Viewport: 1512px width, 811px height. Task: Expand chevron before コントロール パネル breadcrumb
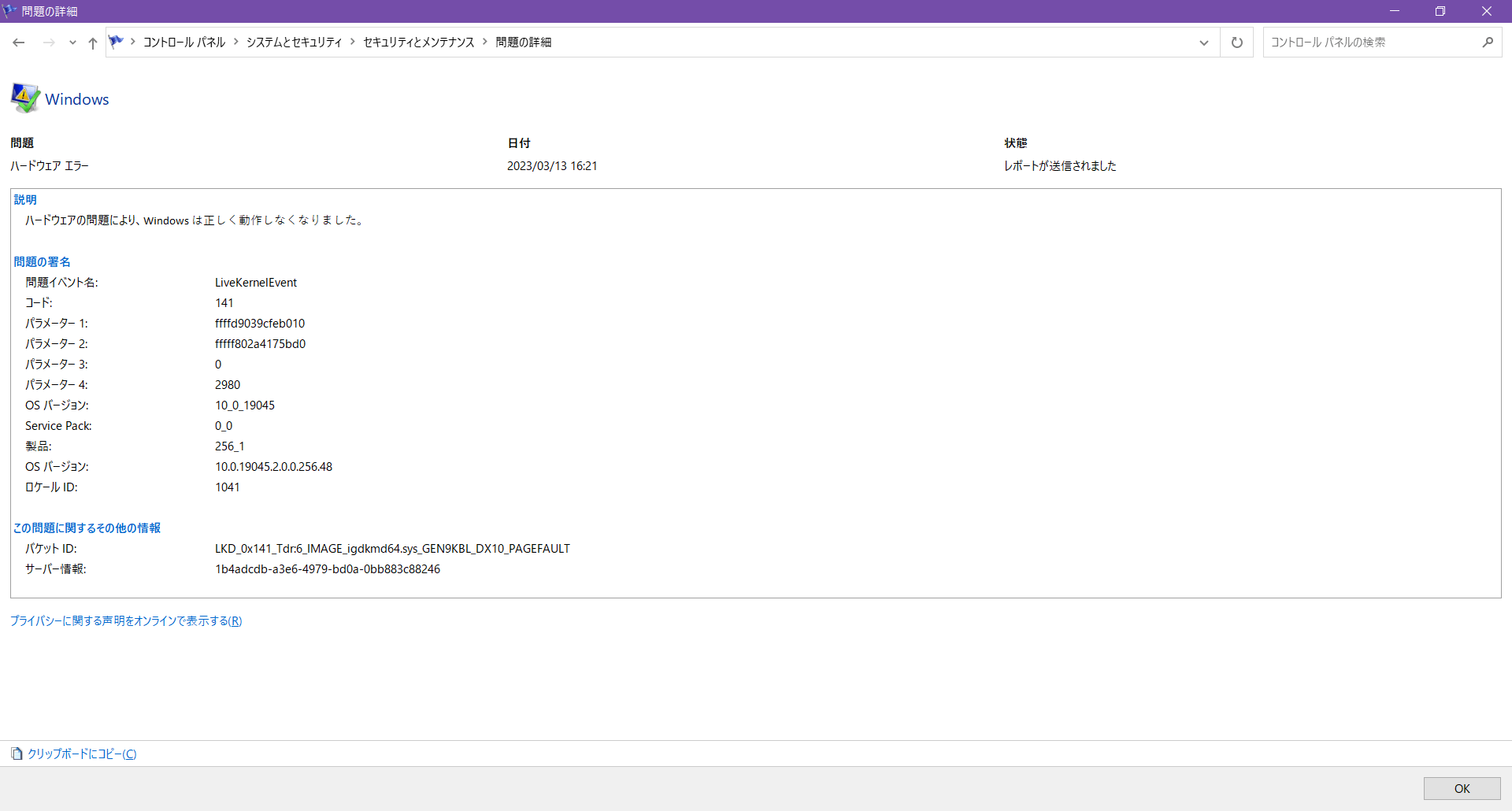click(x=133, y=42)
